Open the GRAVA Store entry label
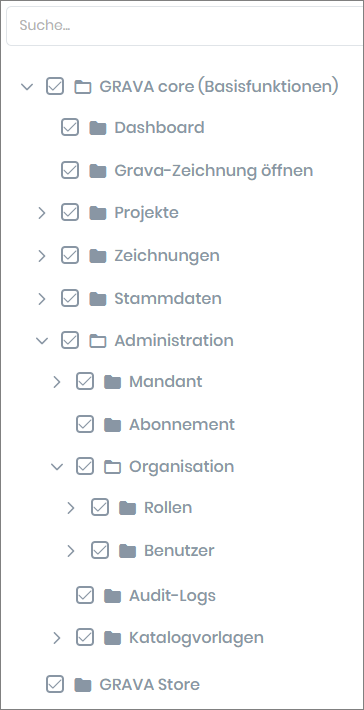This screenshot has width=364, height=710. point(149,684)
